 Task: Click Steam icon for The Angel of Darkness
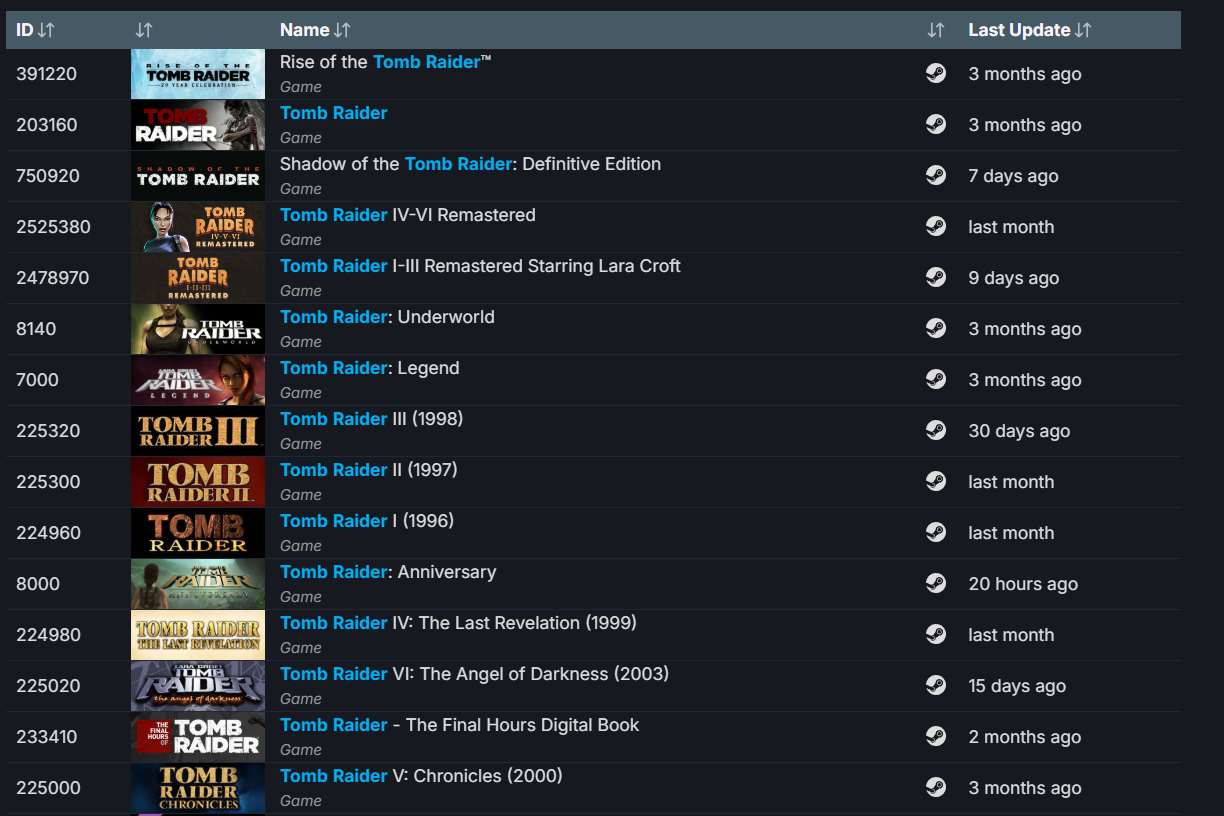pos(936,685)
